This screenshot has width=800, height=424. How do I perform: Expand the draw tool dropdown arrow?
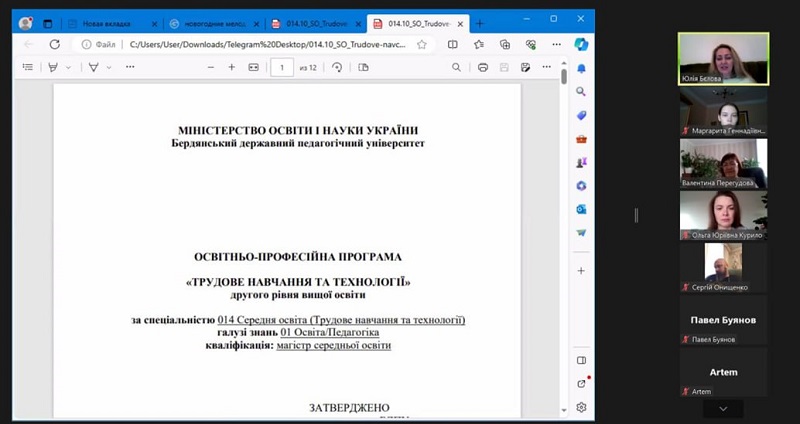point(109,67)
